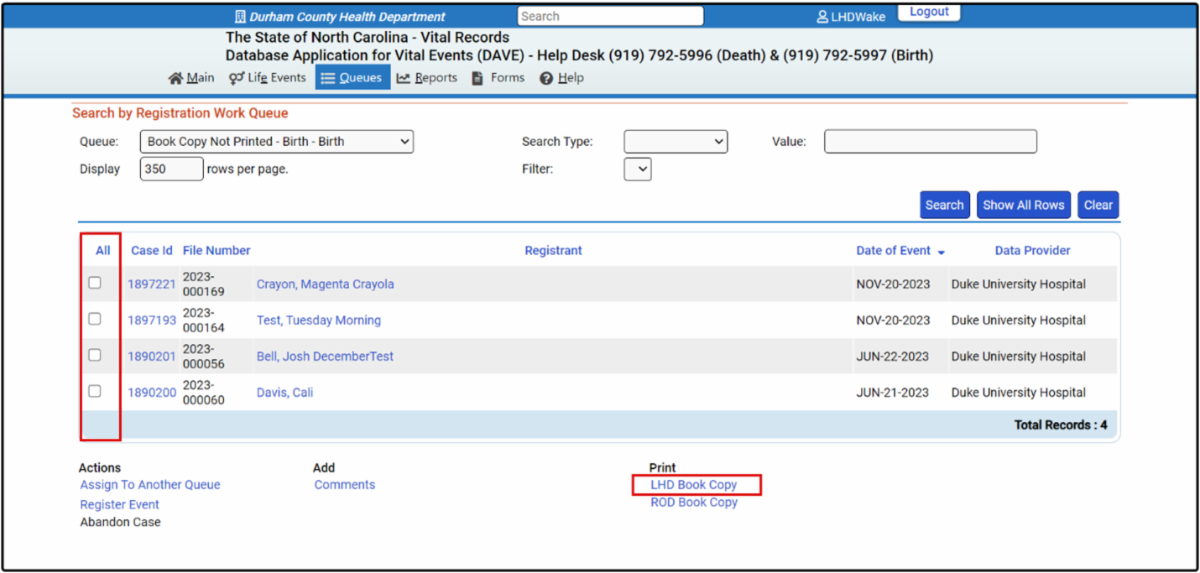Click the Show All Rows button

pos(1024,205)
